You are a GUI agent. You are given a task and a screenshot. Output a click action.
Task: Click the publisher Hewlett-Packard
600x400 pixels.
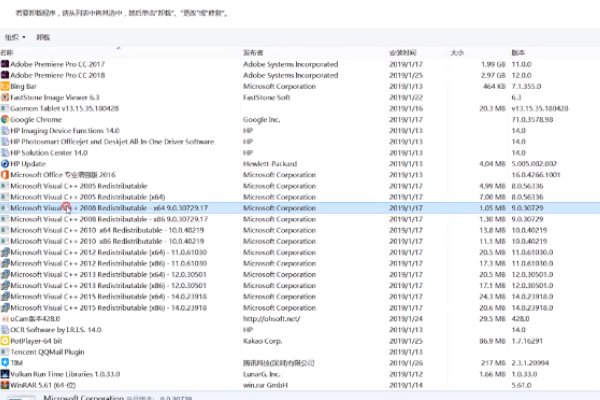click(270, 164)
